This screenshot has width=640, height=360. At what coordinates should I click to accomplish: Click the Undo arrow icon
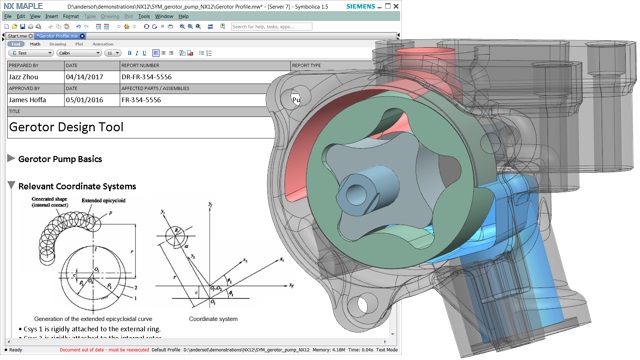[x=79, y=27]
